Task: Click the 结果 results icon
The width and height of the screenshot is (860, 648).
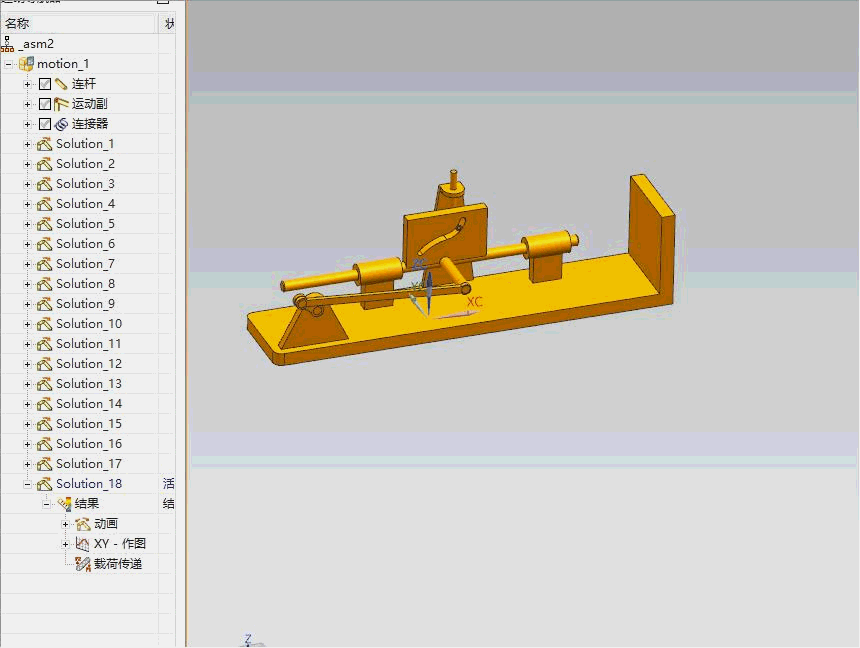Action: (x=64, y=504)
